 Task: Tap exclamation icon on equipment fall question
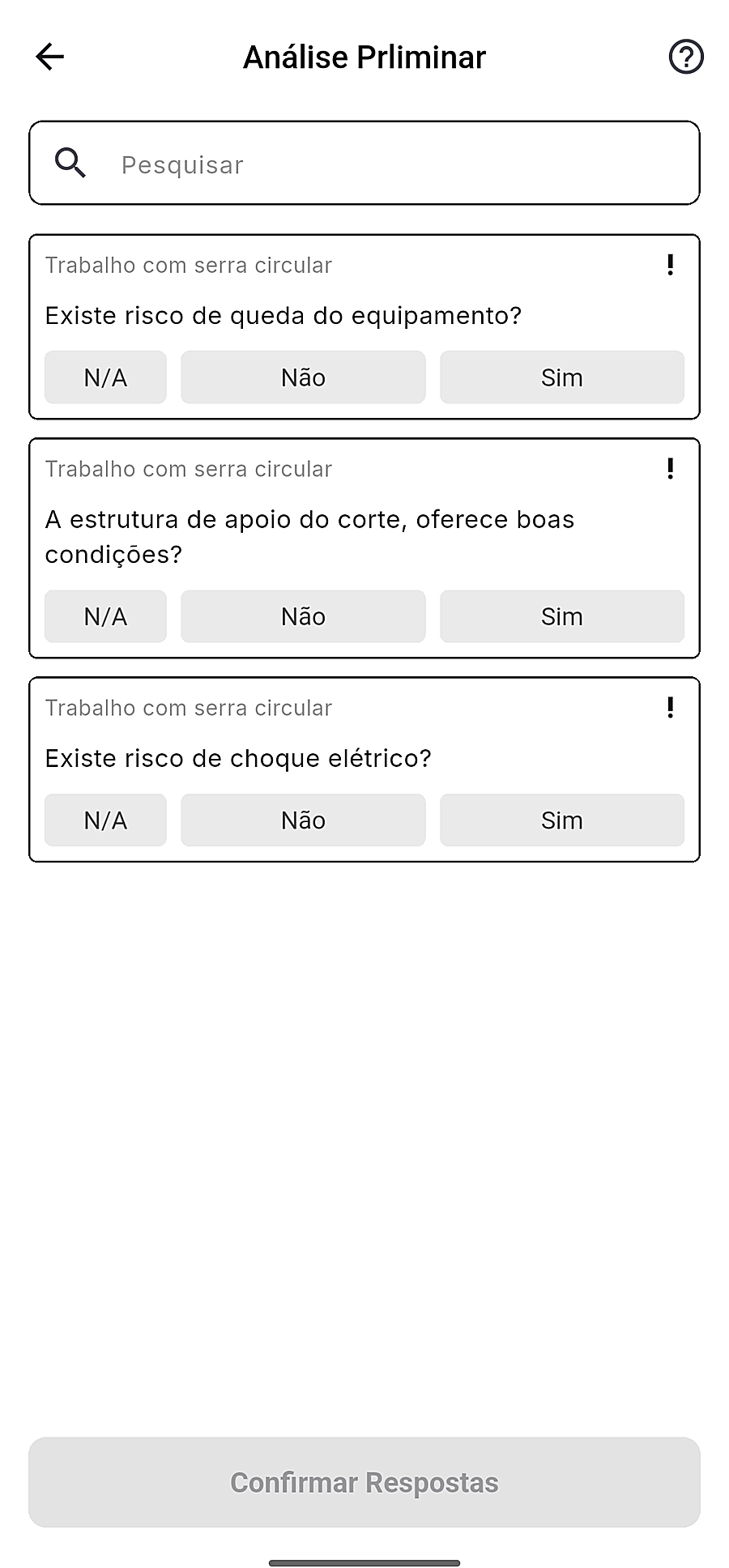pyautogui.click(x=670, y=265)
